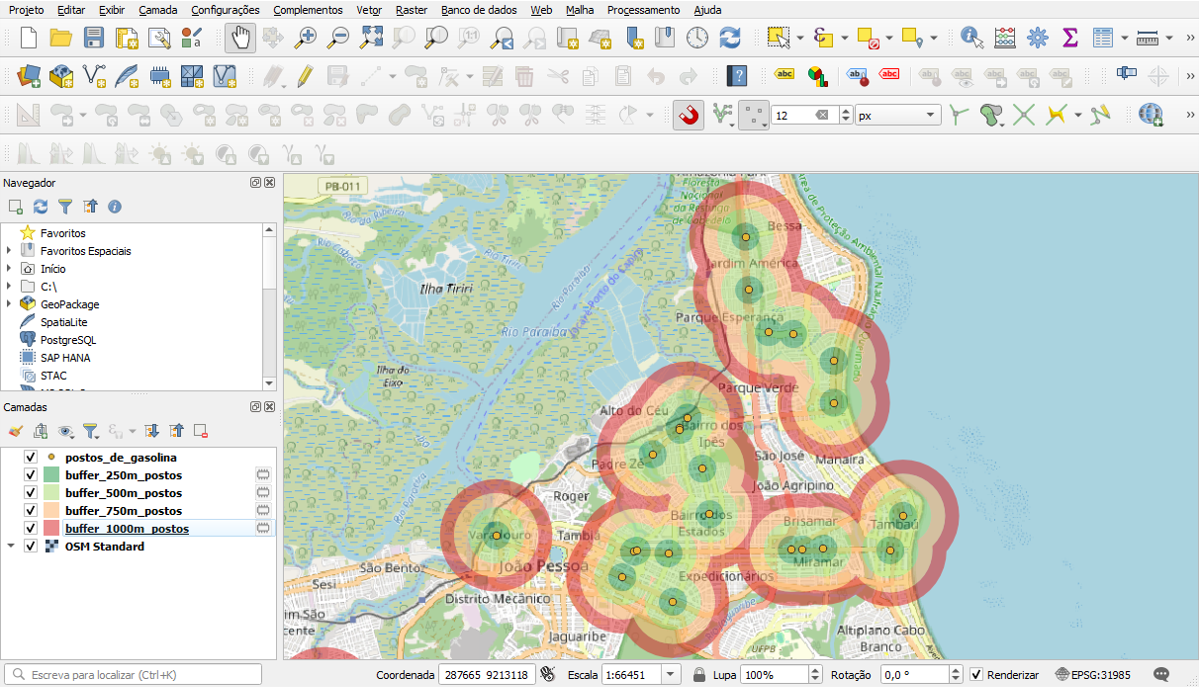Open the Processamento menu
The image size is (1199, 687).
tap(643, 9)
